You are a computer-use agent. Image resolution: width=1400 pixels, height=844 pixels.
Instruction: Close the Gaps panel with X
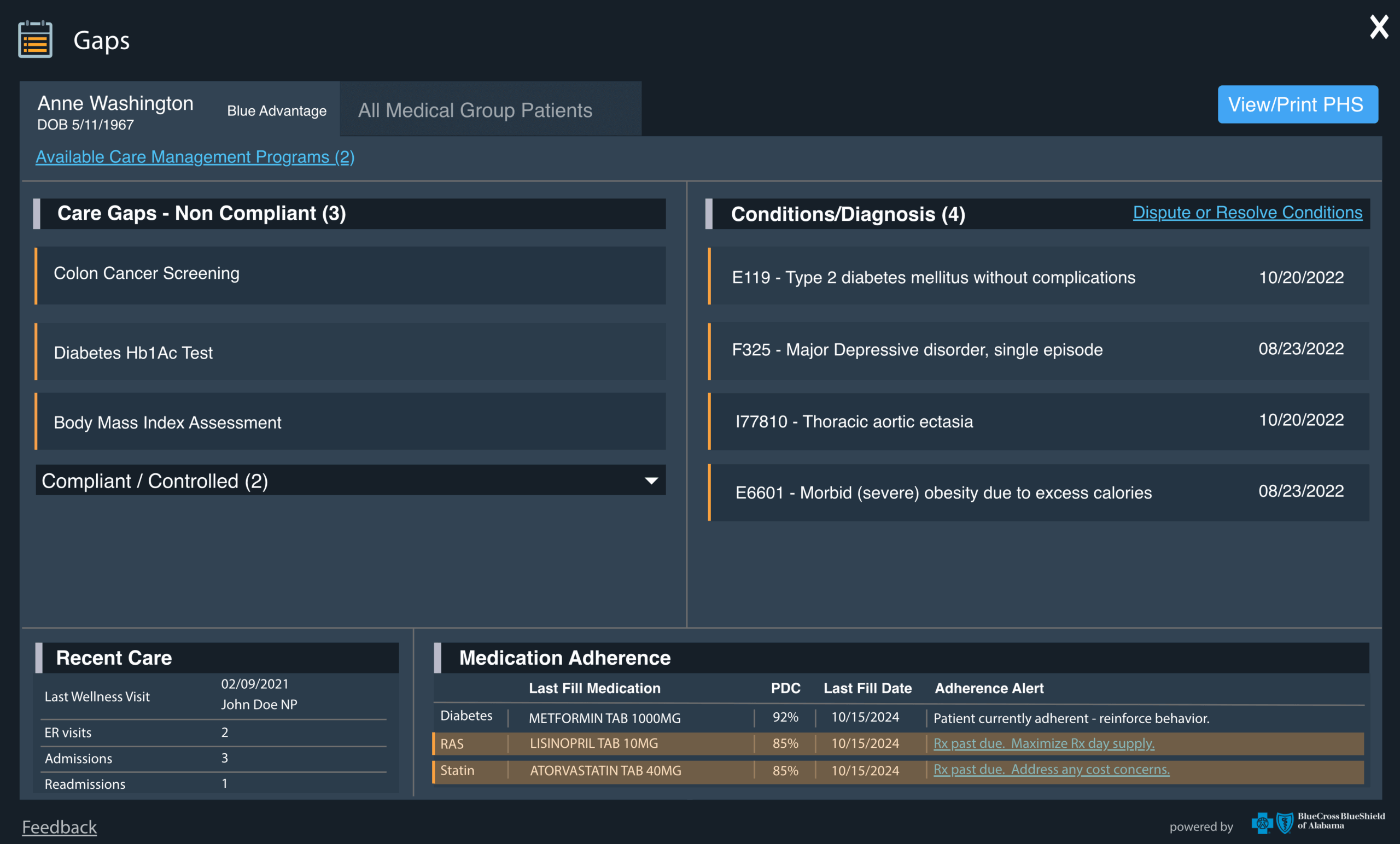point(1379,27)
